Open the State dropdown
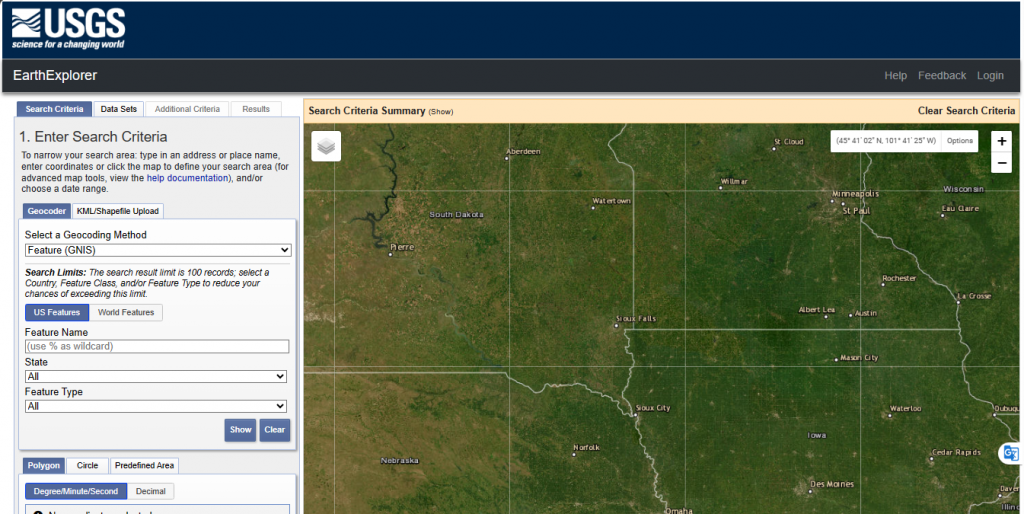This screenshot has width=1024, height=514. click(x=155, y=376)
